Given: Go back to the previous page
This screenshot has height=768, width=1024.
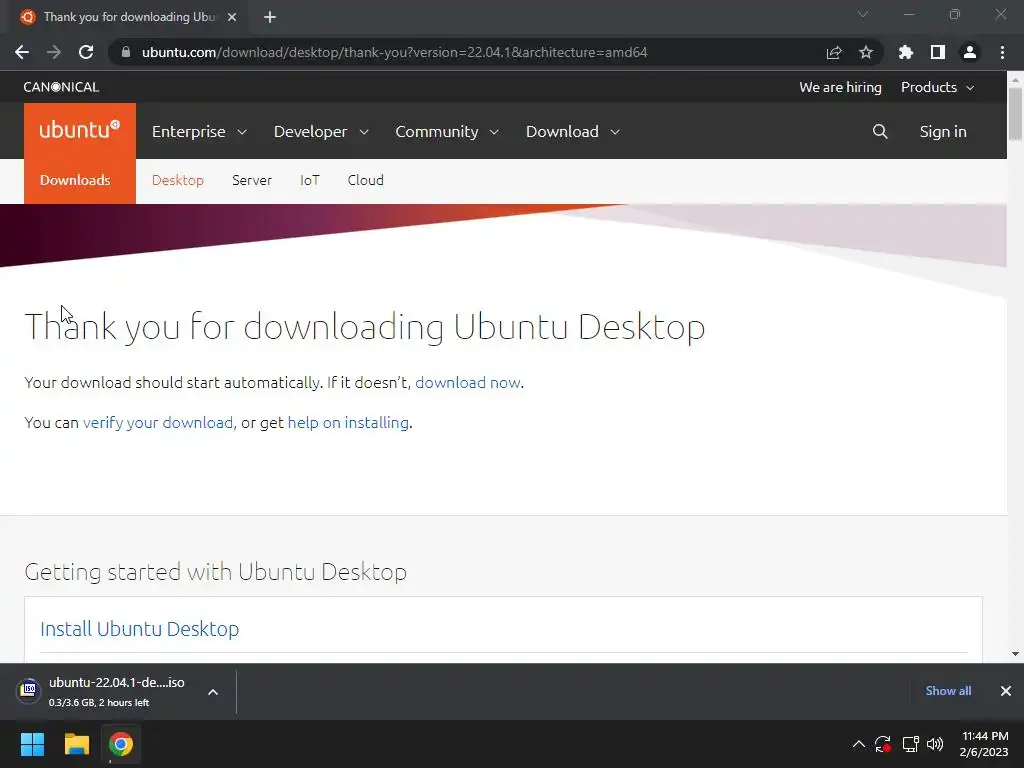Looking at the screenshot, I should point(22,52).
